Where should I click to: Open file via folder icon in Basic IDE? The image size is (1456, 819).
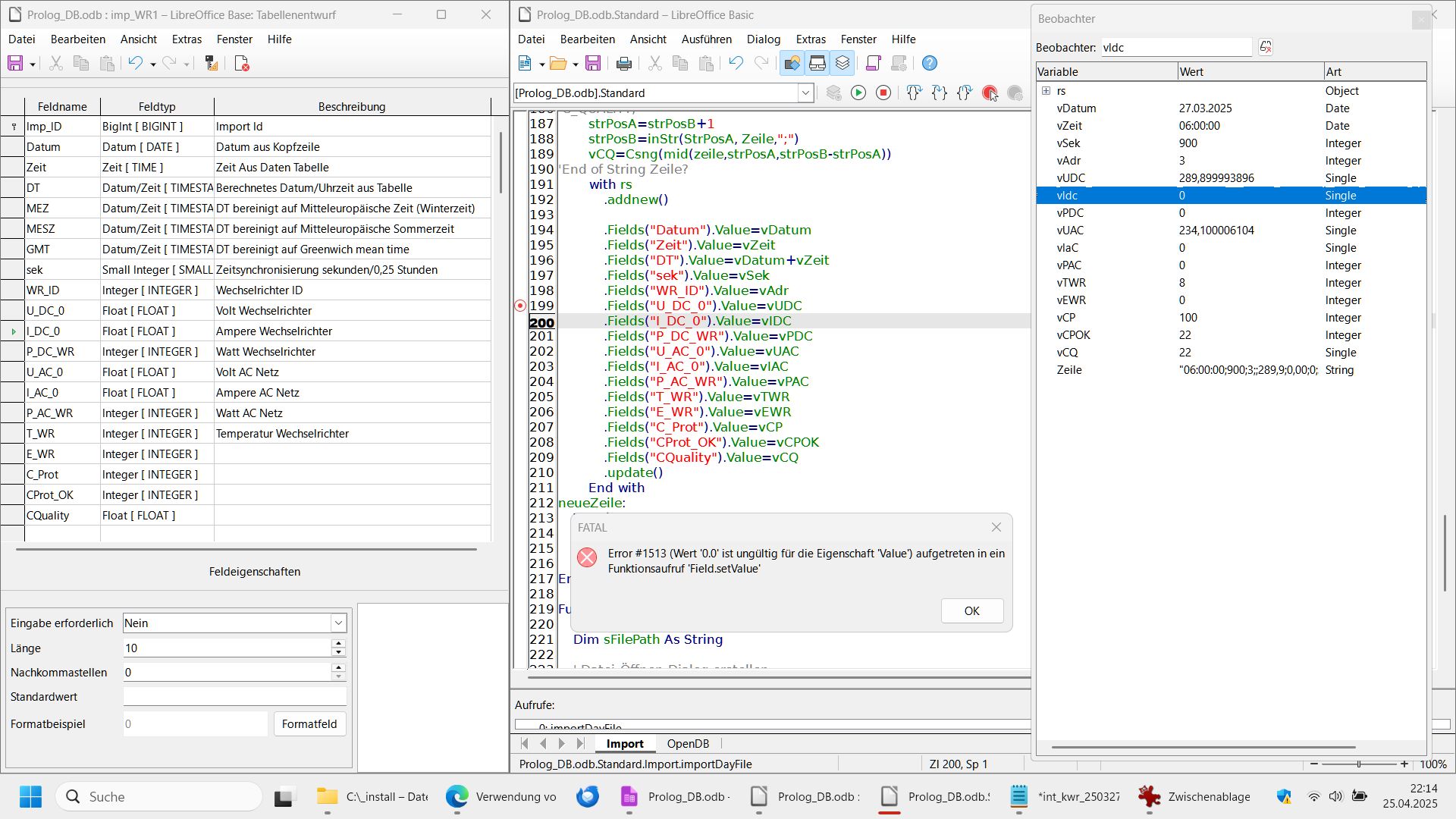point(558,64)
